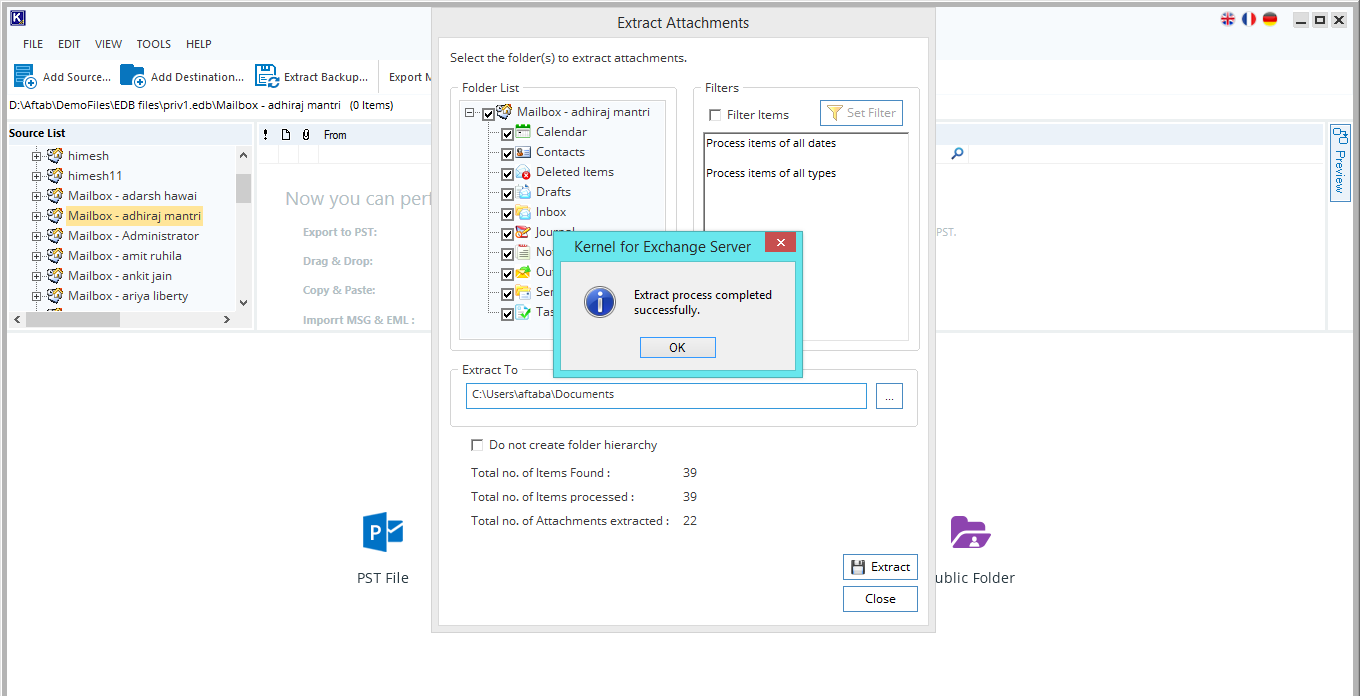
Task: Uncheck the Mailbox - adhiraj mantri root checkbox
Action: [x=488, y=114]
